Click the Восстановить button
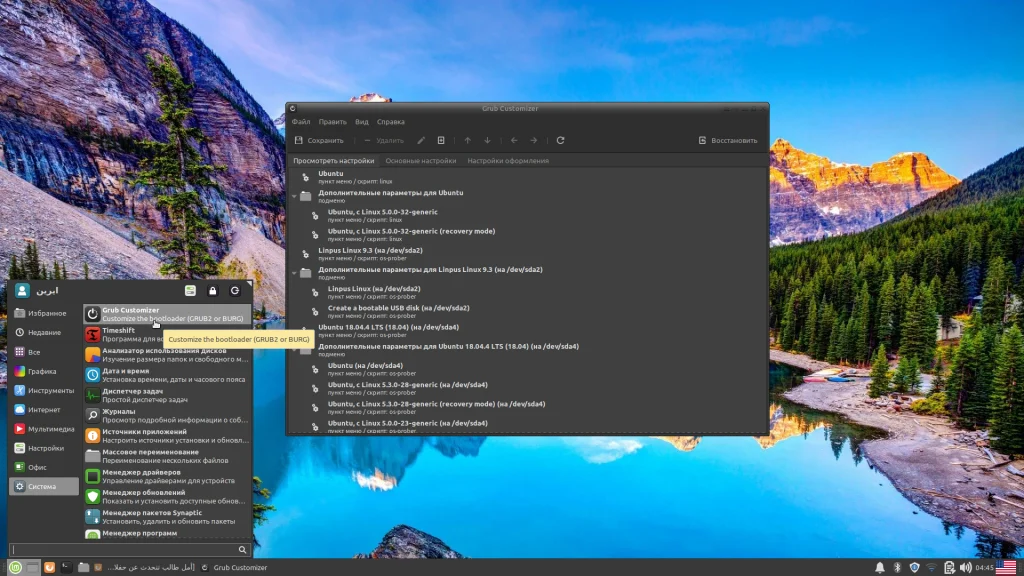 pyautogui.click(x=728, y=141)
